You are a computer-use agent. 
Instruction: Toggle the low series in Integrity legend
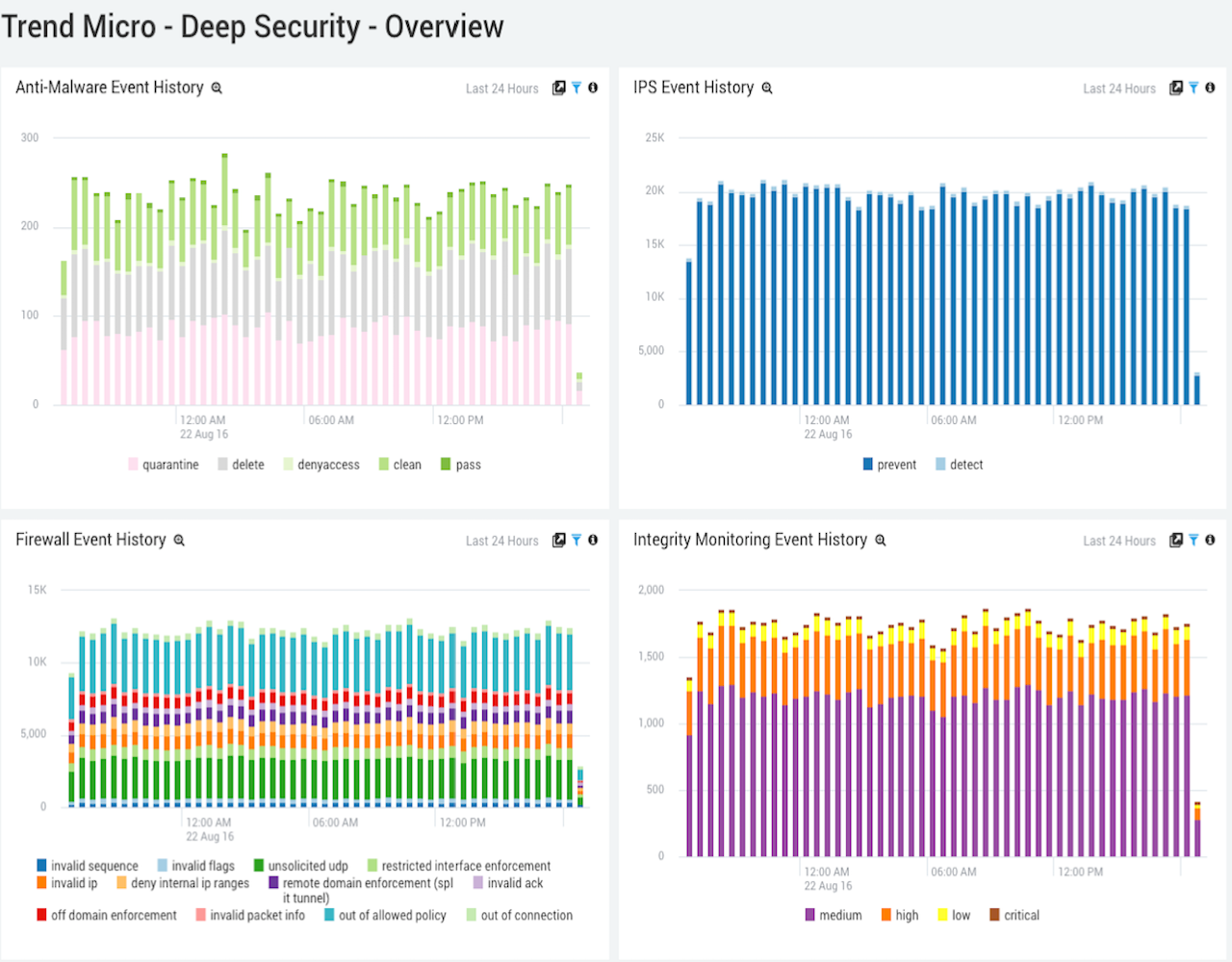[954, 915]
